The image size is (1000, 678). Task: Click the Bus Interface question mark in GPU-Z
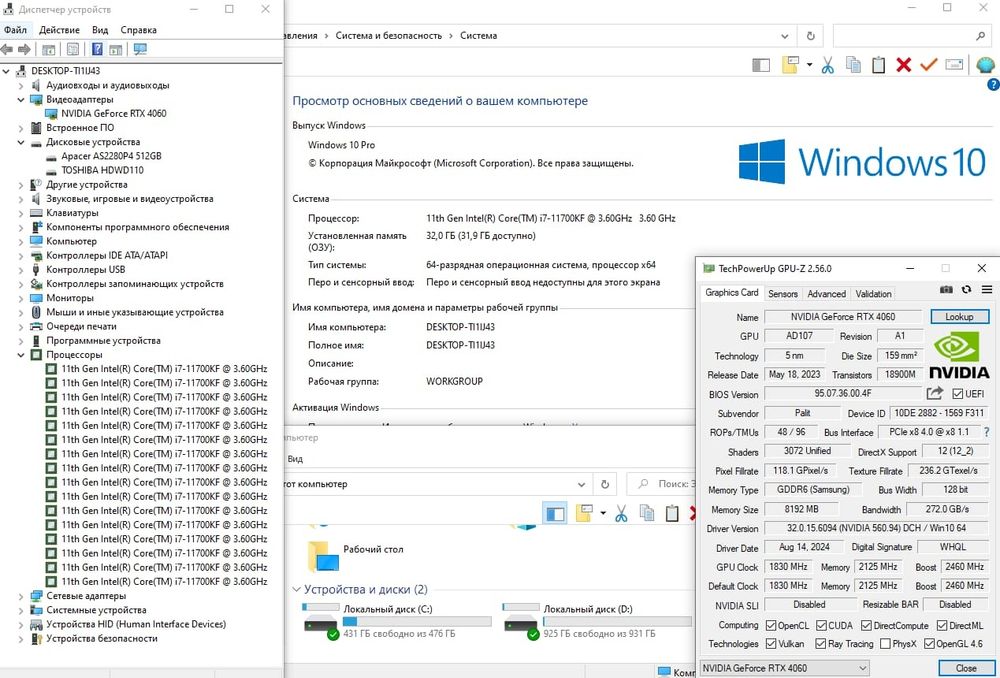click(987, 432)
